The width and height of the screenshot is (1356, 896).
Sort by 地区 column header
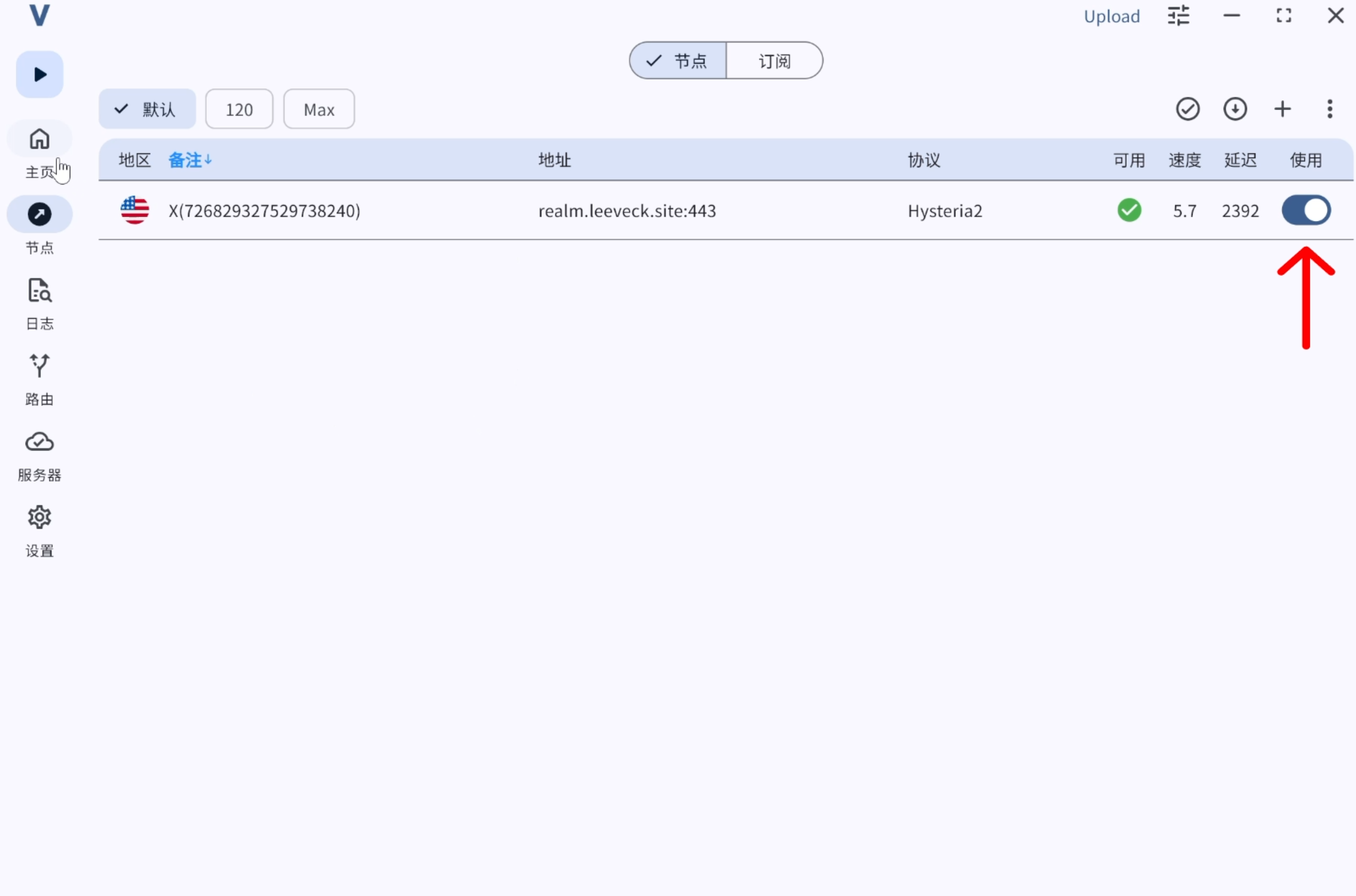pos(135,160)
